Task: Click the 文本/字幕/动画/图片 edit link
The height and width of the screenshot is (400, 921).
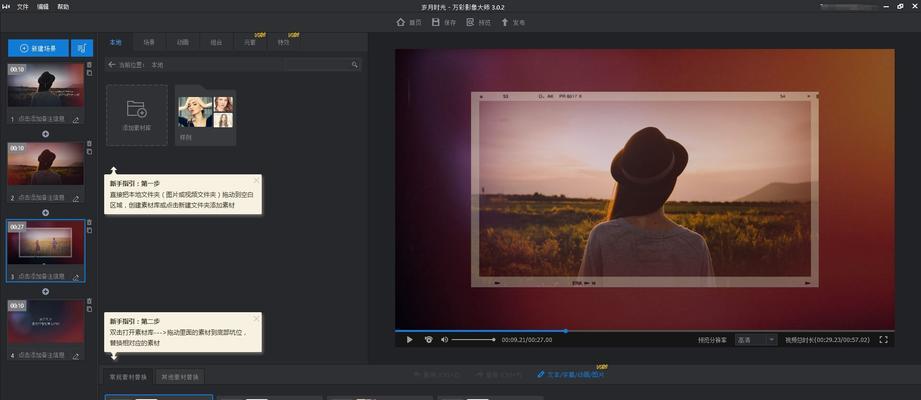Action: click(x=572, y=374)
